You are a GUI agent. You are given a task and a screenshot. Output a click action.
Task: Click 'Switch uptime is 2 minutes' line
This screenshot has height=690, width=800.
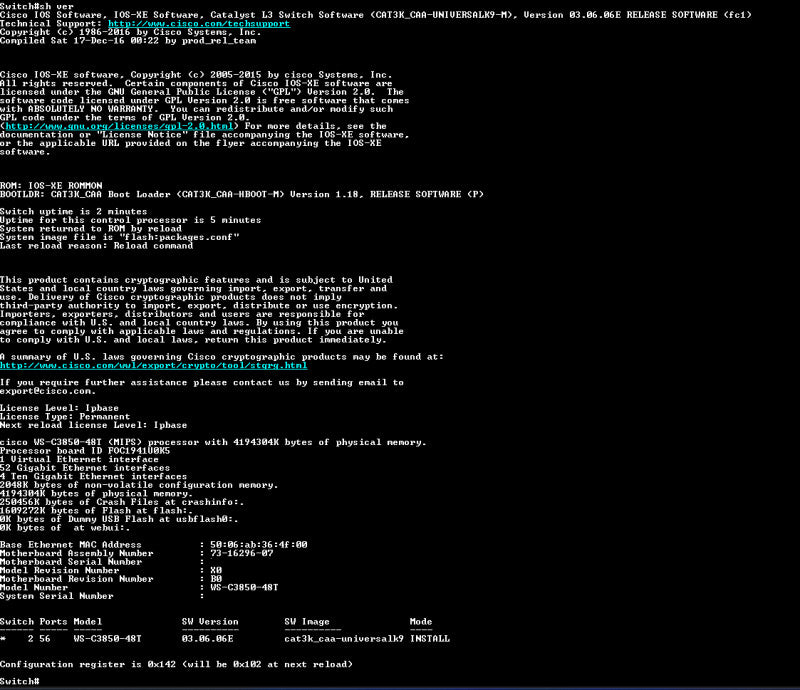pos(73,211)
